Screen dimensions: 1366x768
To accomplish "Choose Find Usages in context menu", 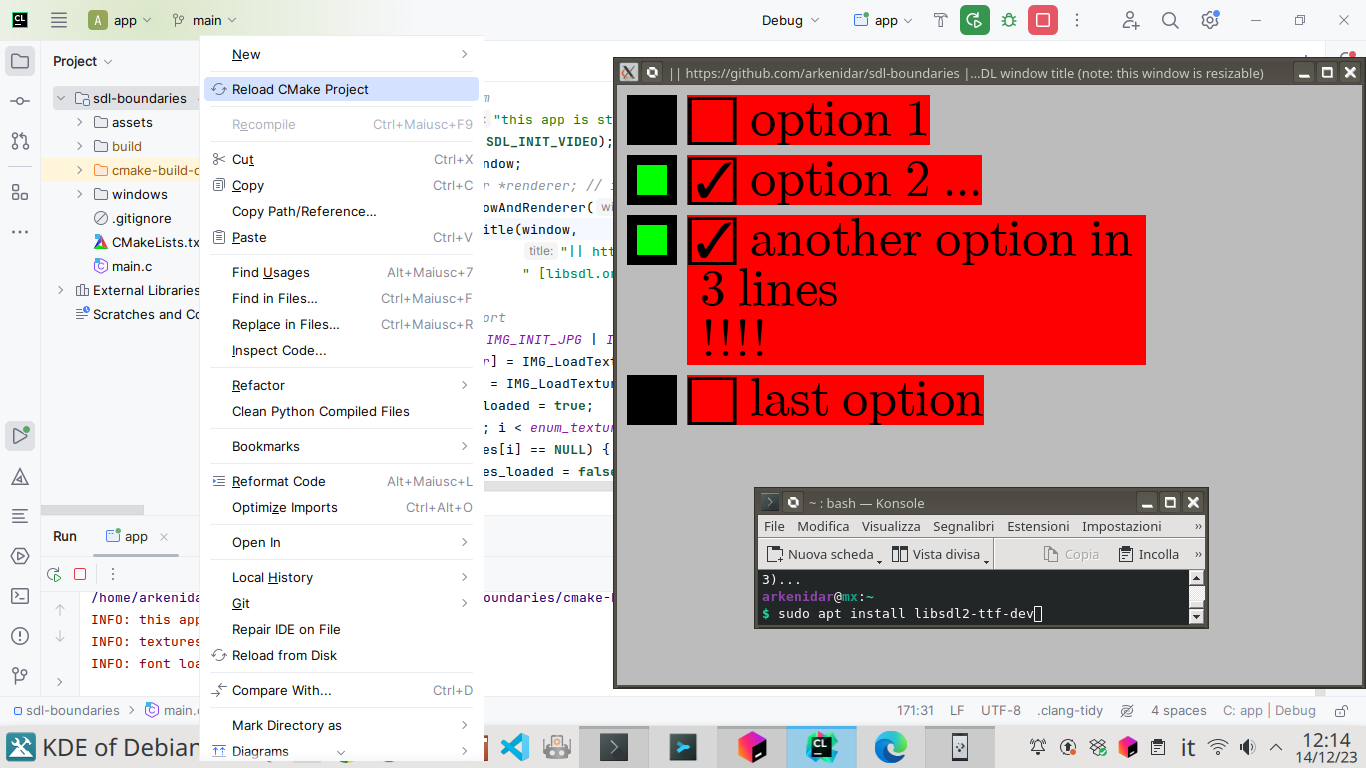I will tap(341, 272).
